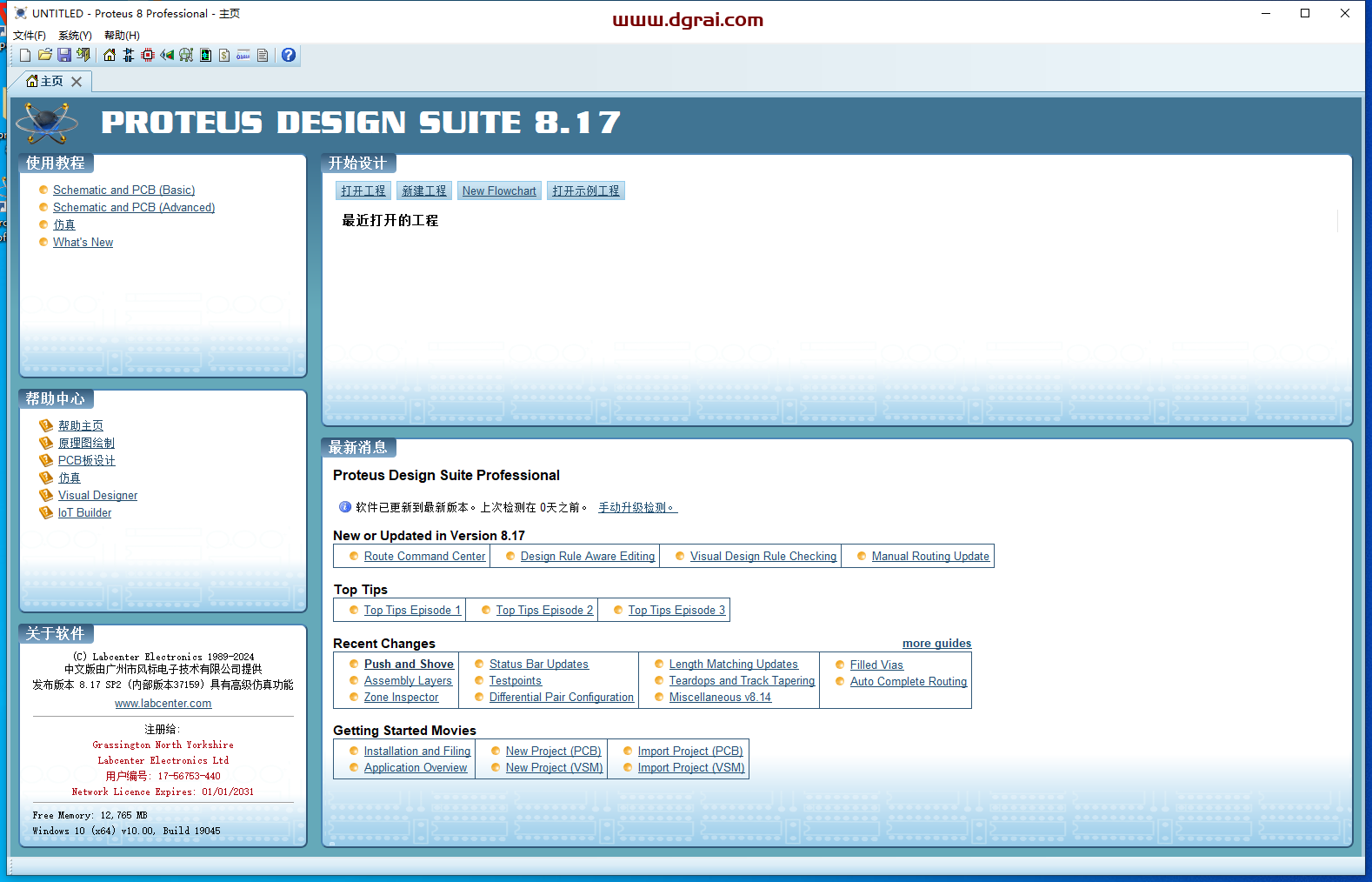The width and height of the screenshot is (1372, 882).
Task: Open the 文件(F) menu
Action: pos(30,36)
